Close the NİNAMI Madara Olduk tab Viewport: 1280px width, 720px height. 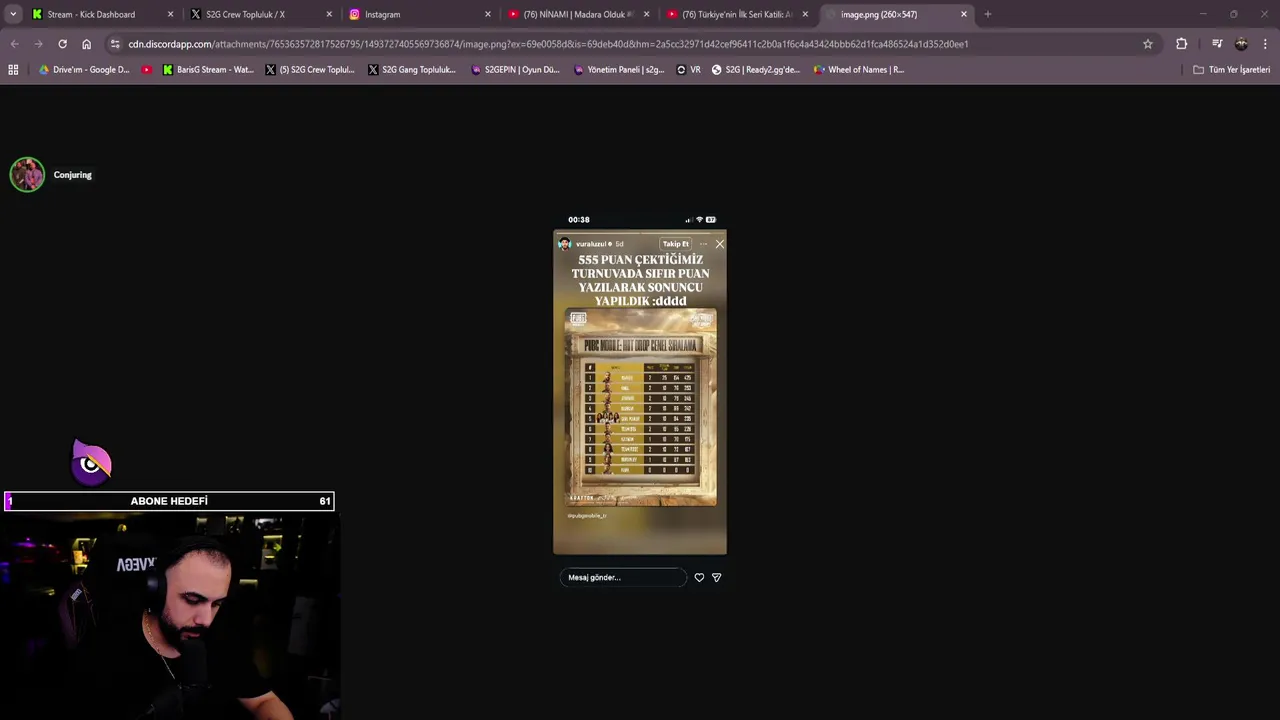click(647, 14)
